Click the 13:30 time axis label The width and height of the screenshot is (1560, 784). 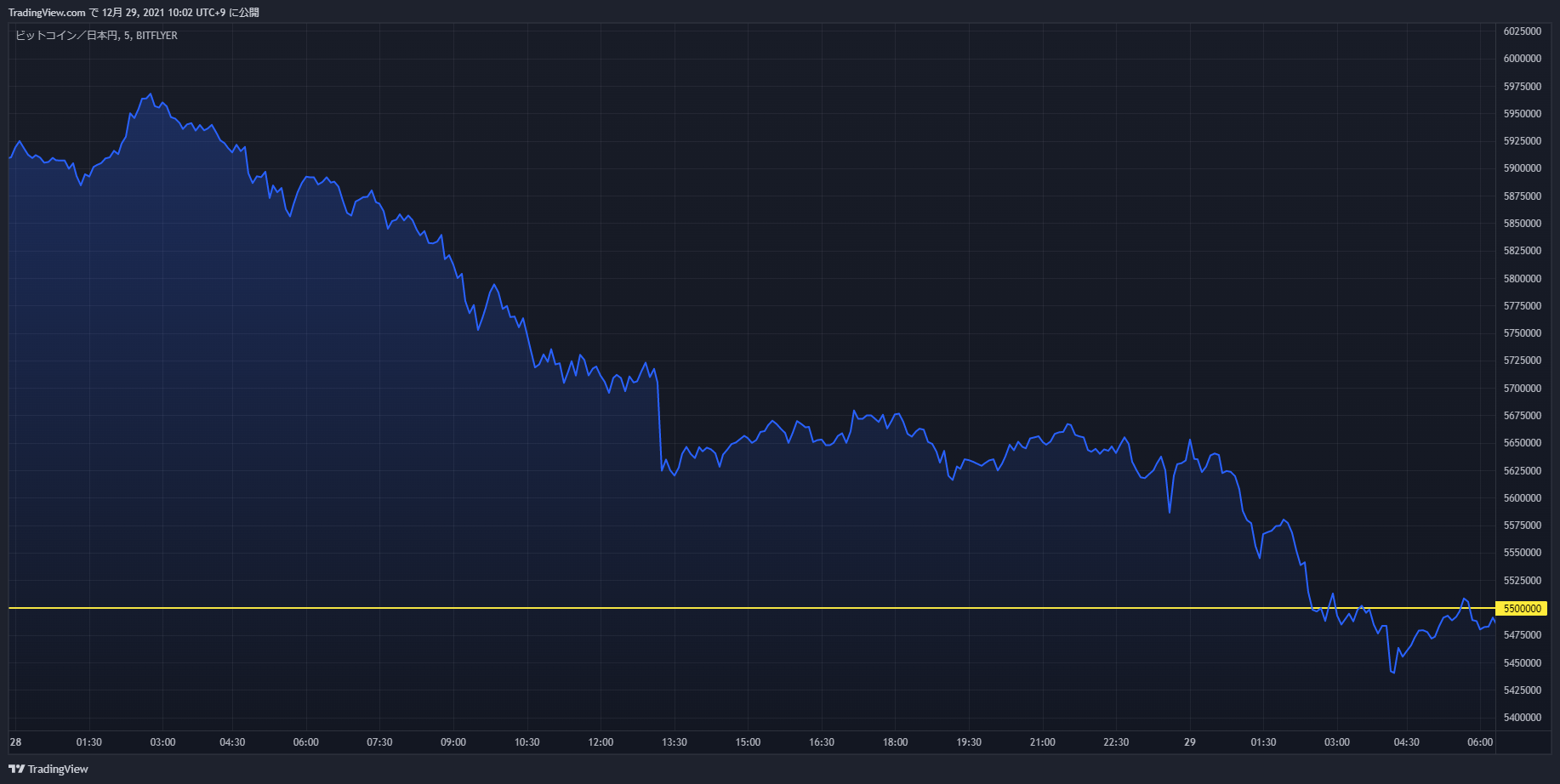pos(675,742)
